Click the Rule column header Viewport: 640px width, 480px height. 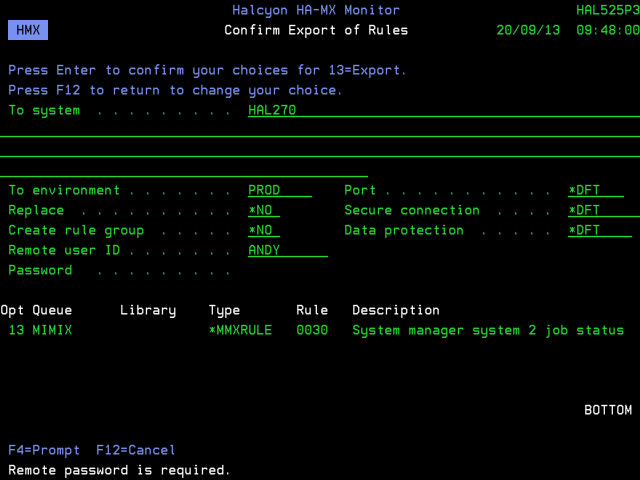(312, 310)
